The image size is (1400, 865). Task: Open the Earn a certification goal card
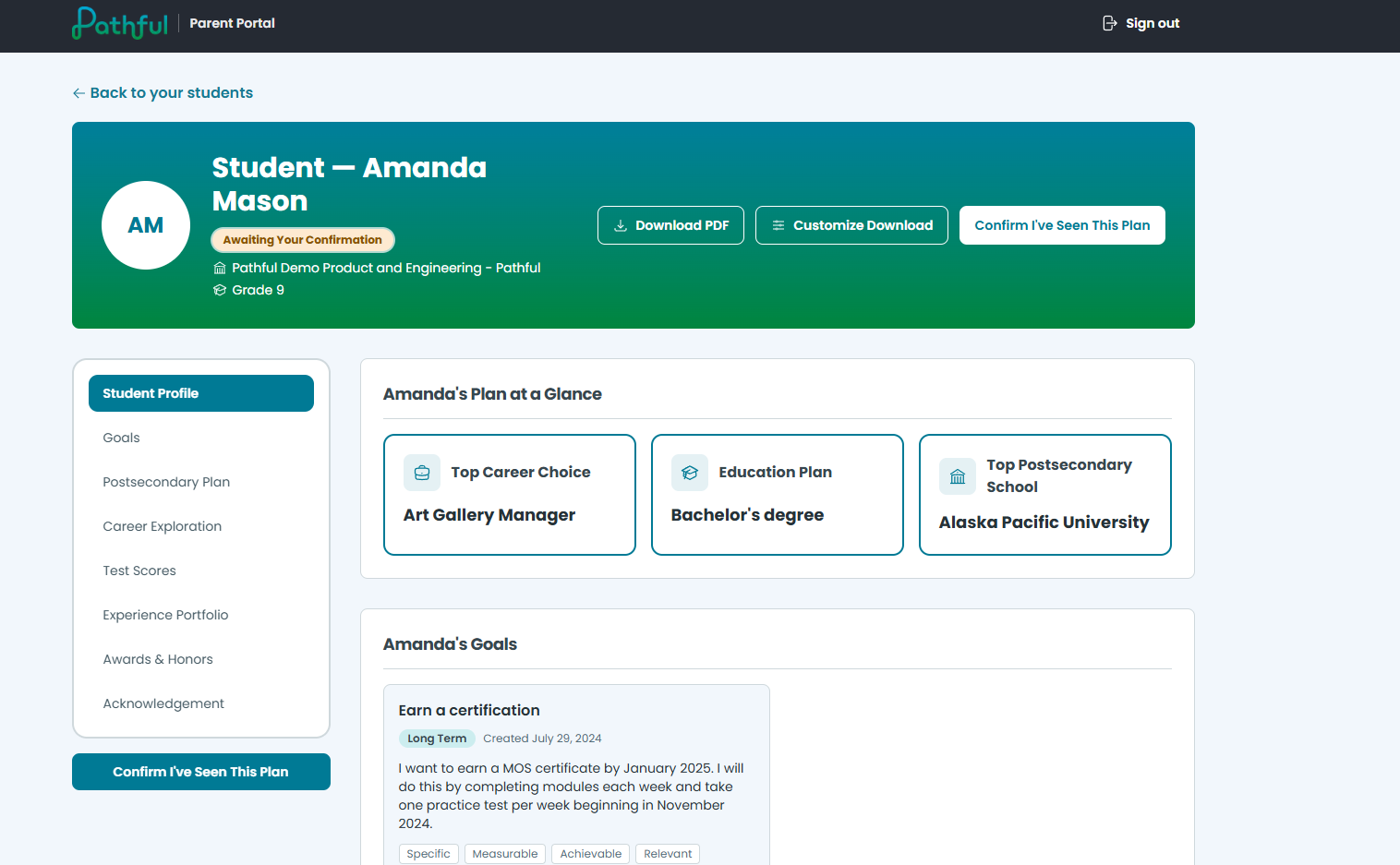tap(576, 775)
